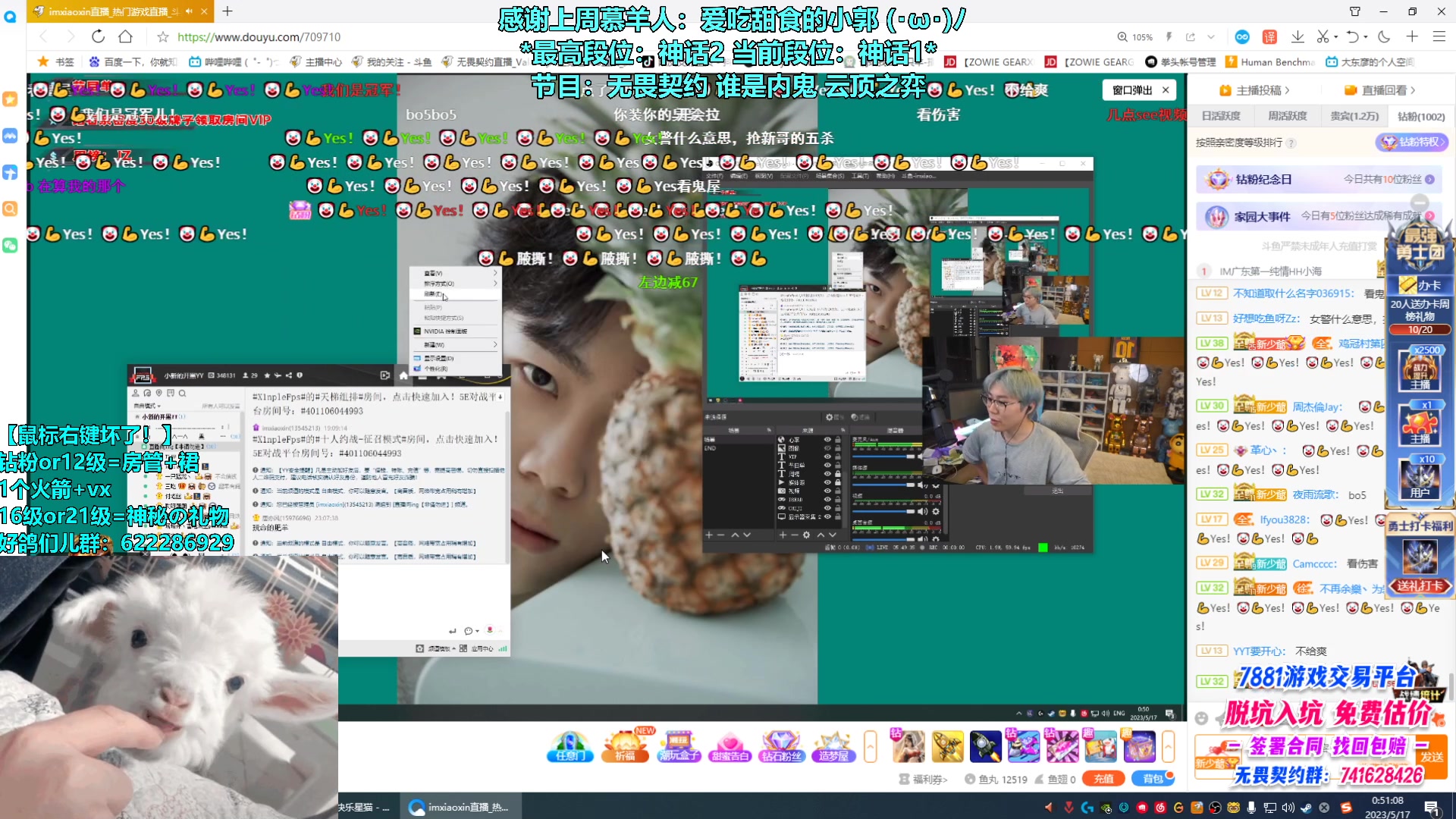The image size is (1456, 819).
Task: Click the undo closed tab icon
Action: pos(1352,36)
